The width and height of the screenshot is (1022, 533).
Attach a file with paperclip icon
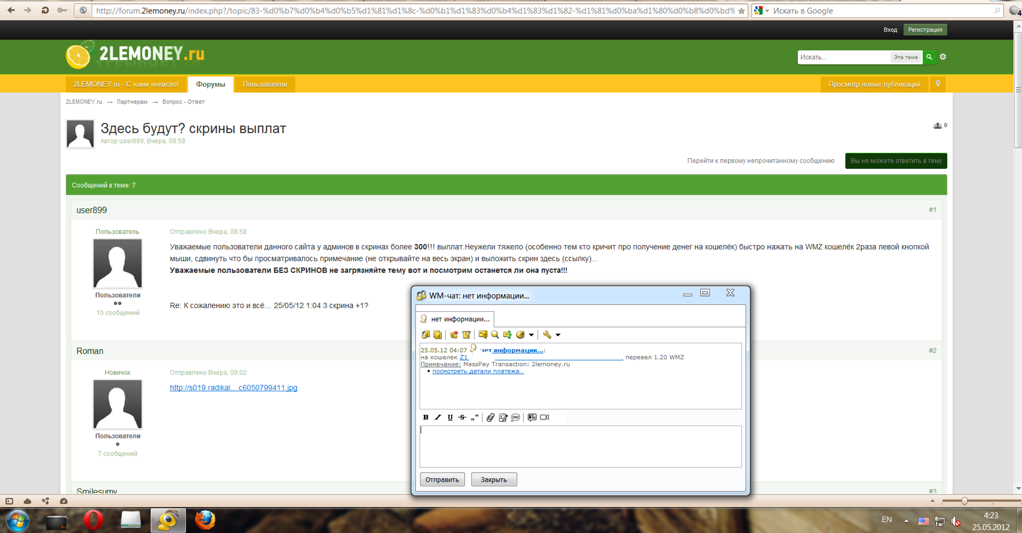pyautogui.click(x=491, y=417)
